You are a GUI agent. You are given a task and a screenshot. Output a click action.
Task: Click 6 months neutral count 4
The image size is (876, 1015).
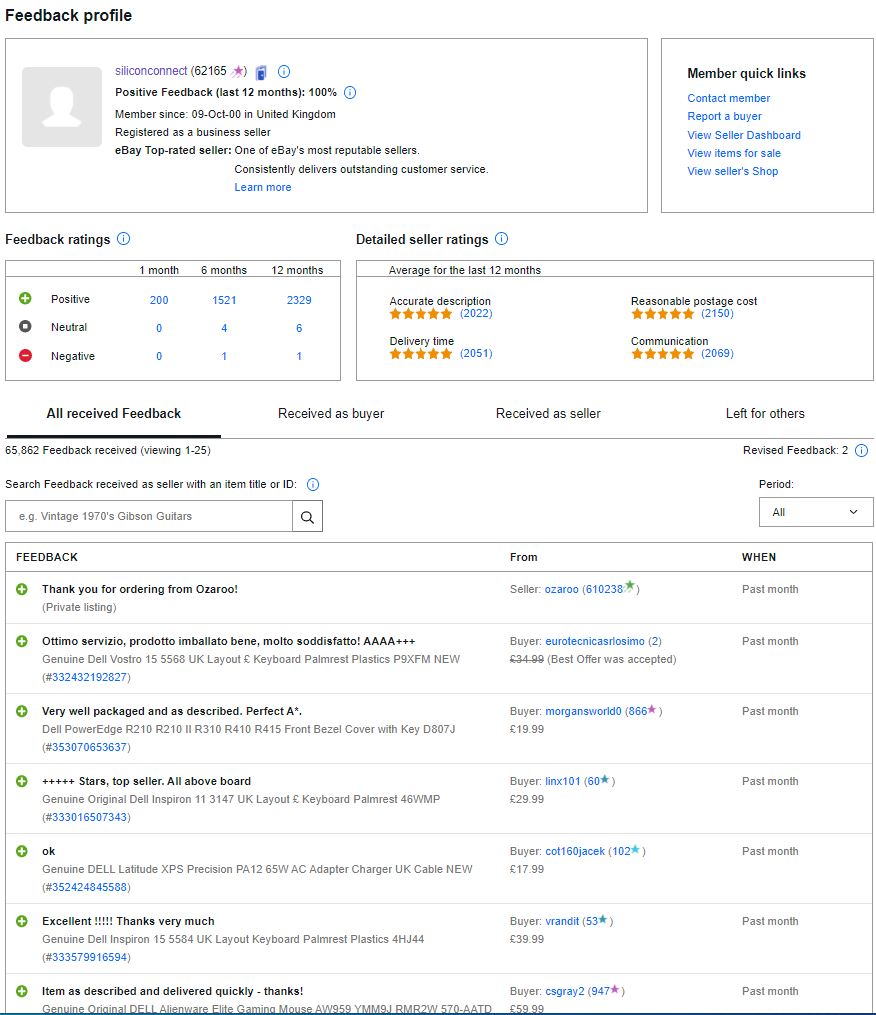point(224,328)
